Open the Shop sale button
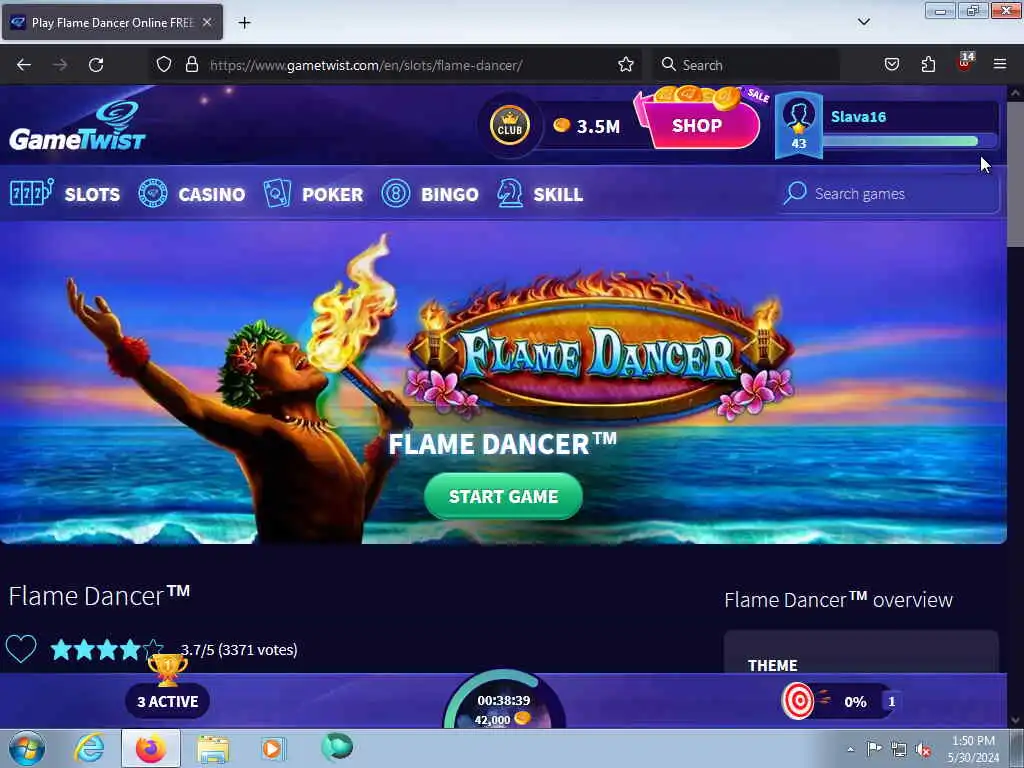Image resolution: width=1024 pixels, height=768 pixels. (696, 125)
